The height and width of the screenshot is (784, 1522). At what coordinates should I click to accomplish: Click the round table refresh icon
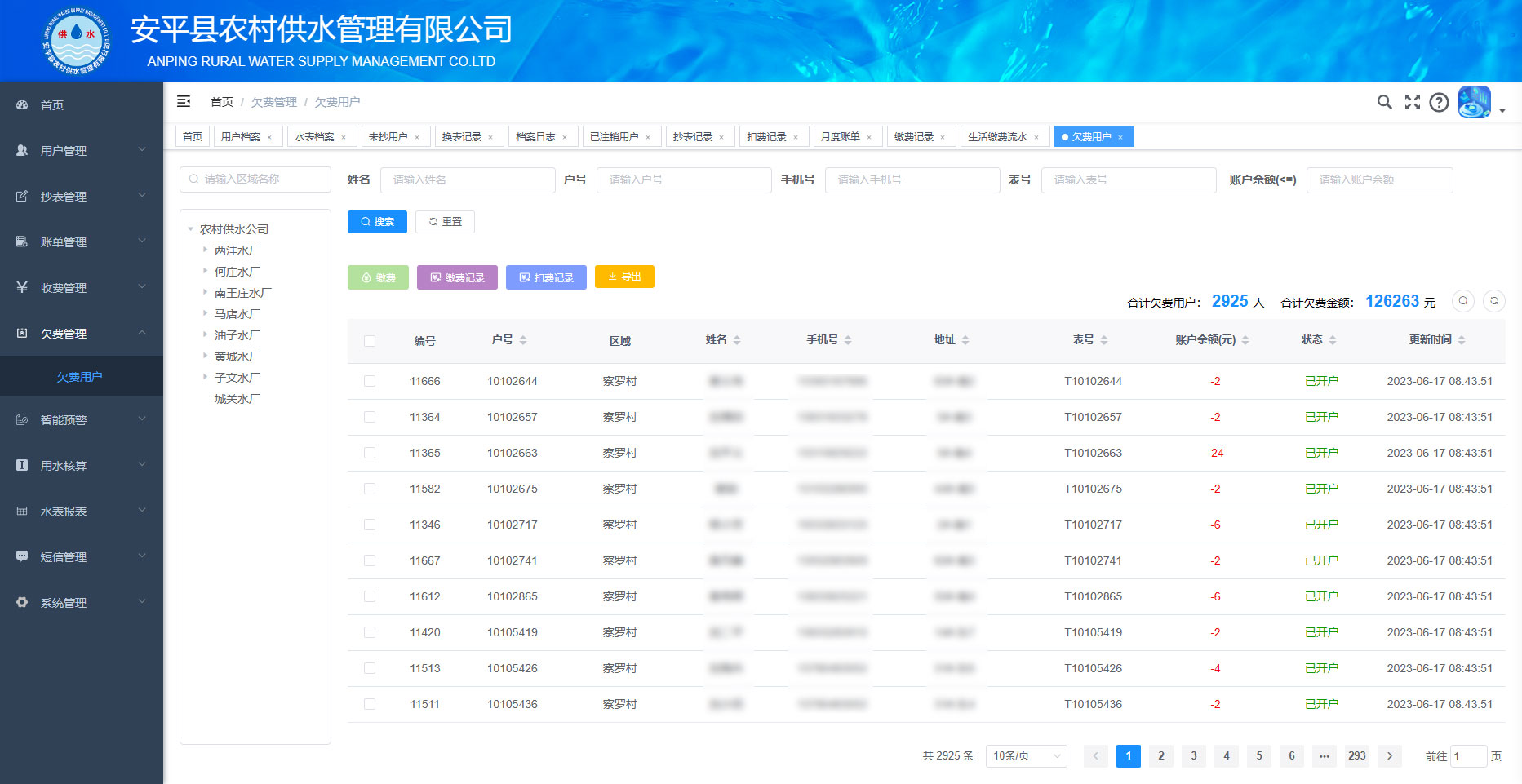point(1493,301)
